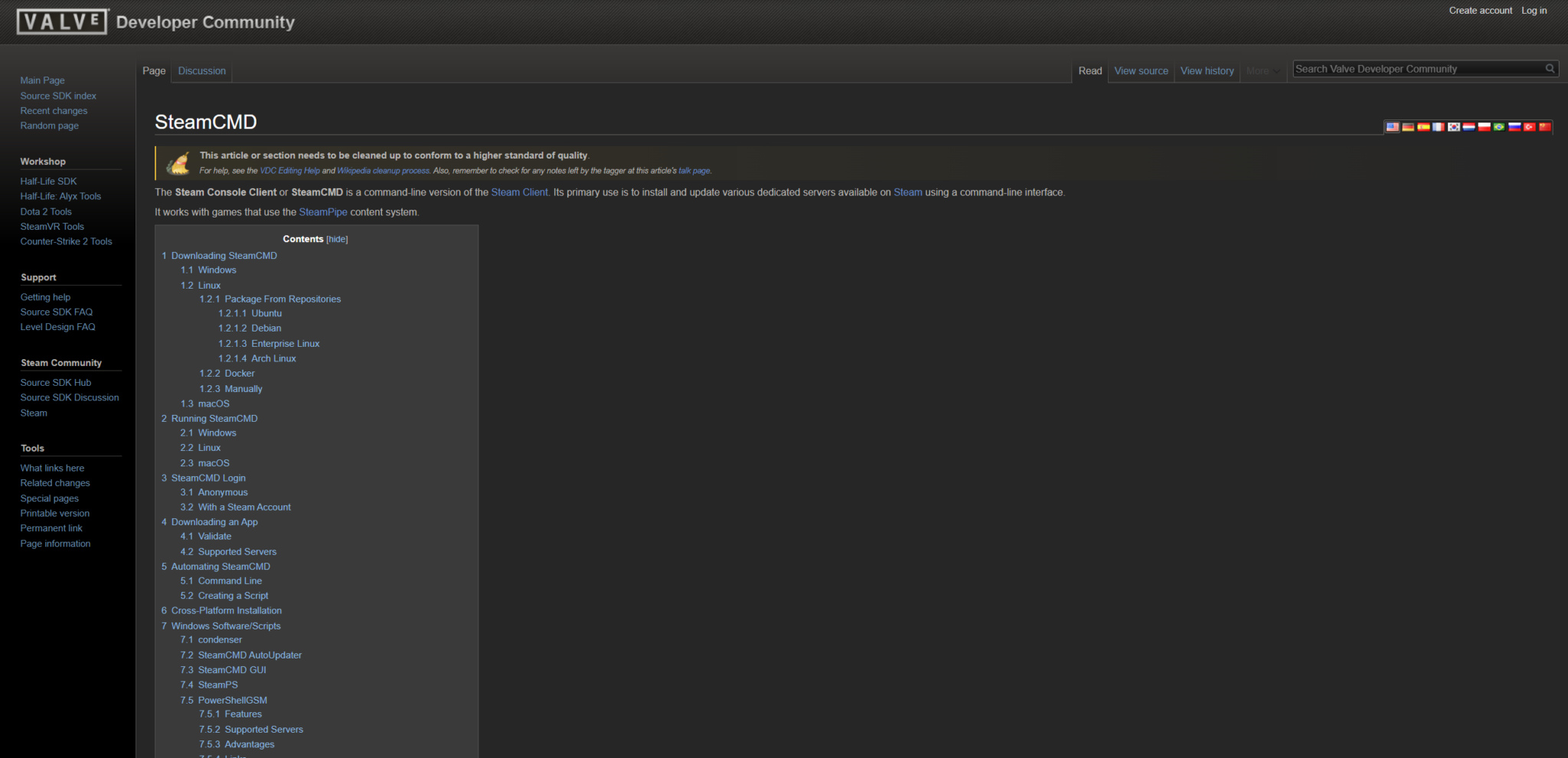
Task: Select the Turkish flag icon
Action: 1529,127
